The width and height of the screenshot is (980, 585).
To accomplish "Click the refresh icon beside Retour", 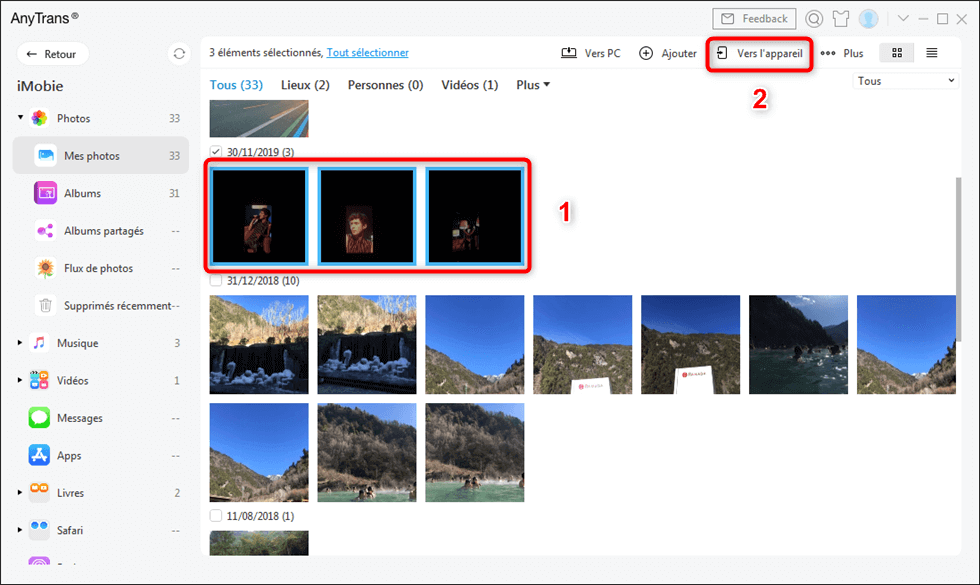I will pyautogui.click(x=179, y=54).
